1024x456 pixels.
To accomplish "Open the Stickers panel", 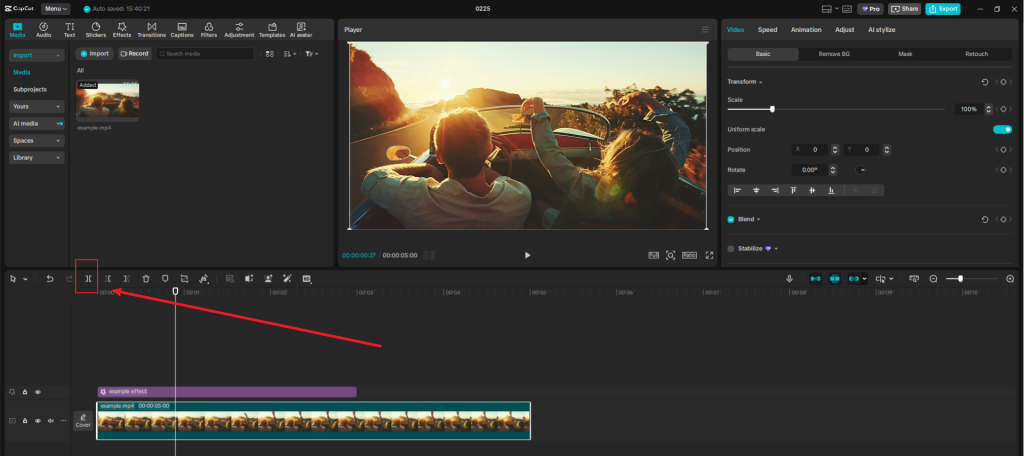I will 95,29.
